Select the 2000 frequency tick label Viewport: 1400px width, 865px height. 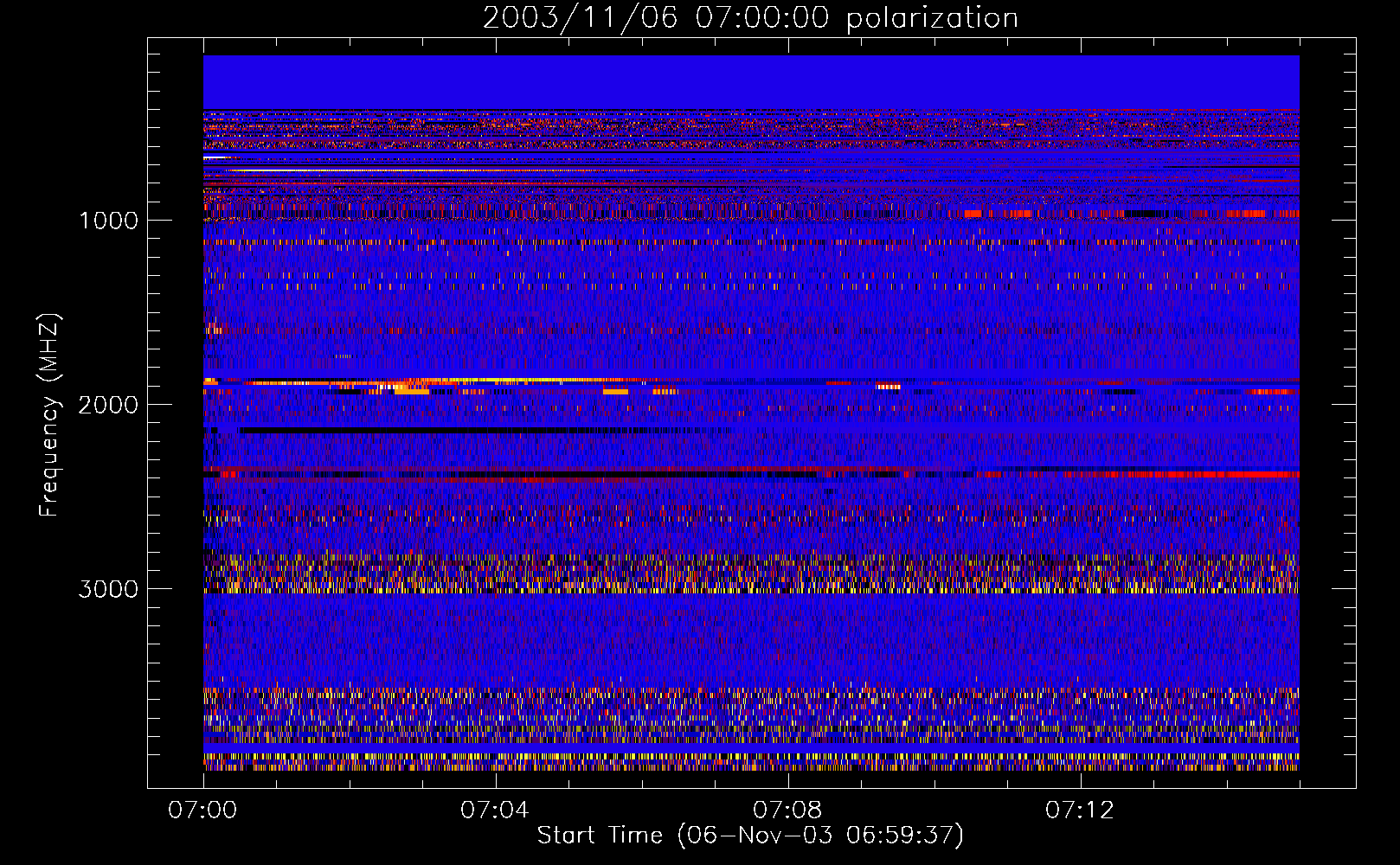(108, 405)
